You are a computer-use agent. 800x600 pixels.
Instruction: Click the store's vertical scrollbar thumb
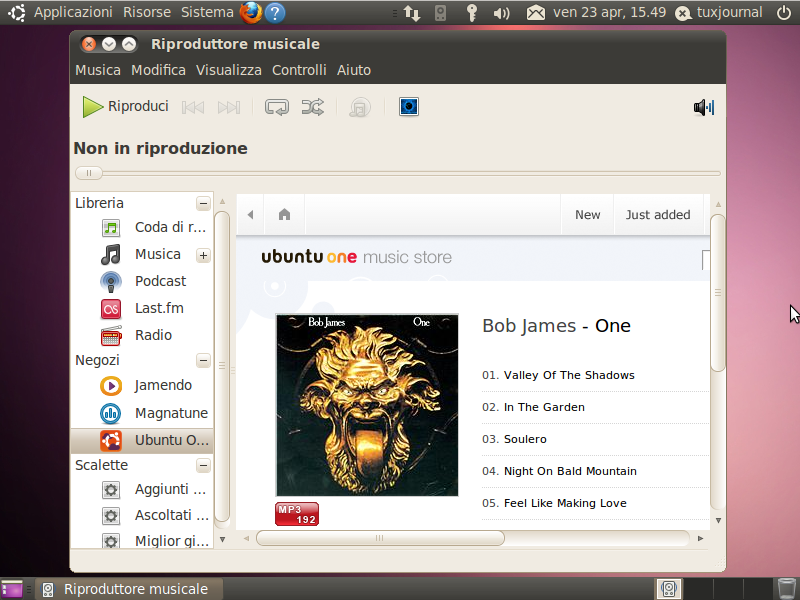coord(718,293)
